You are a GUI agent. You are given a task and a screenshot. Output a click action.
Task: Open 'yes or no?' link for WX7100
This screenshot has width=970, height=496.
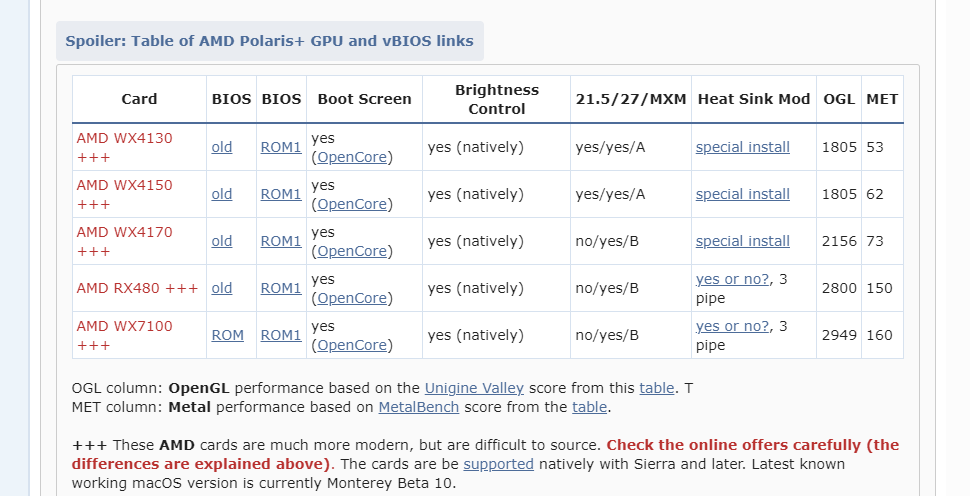tap(732, 326)
